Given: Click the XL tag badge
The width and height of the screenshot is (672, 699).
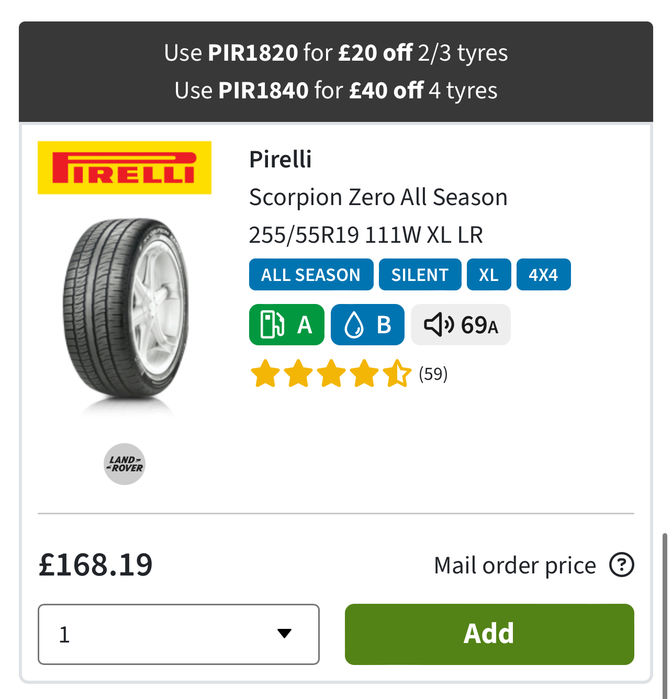Looking at the screenshot, I should pyautogui.click(x=489, y=275).
